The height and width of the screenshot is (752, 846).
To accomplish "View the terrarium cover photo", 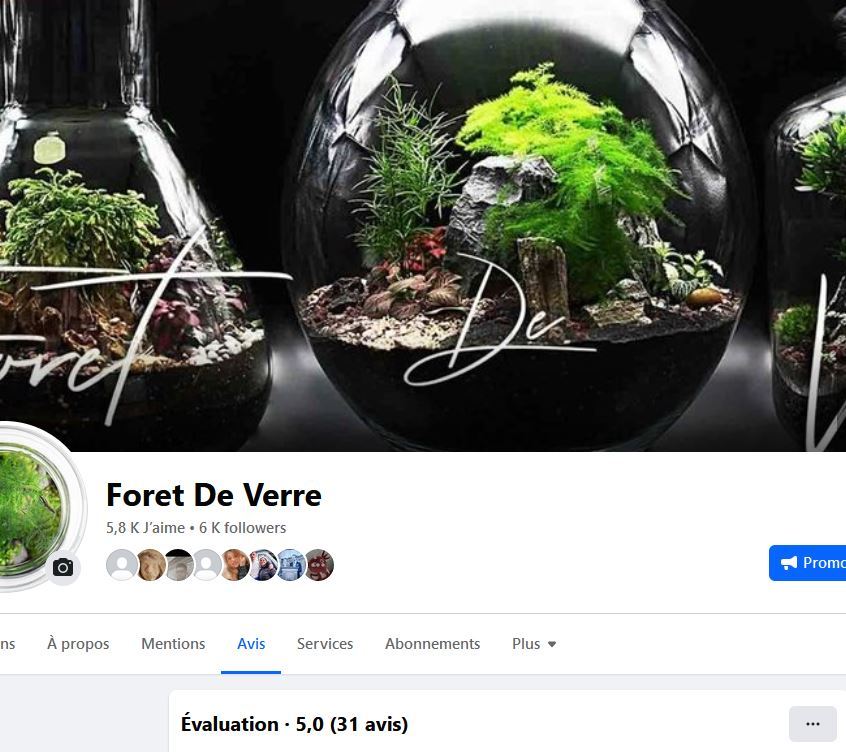I will pos(423,225).
